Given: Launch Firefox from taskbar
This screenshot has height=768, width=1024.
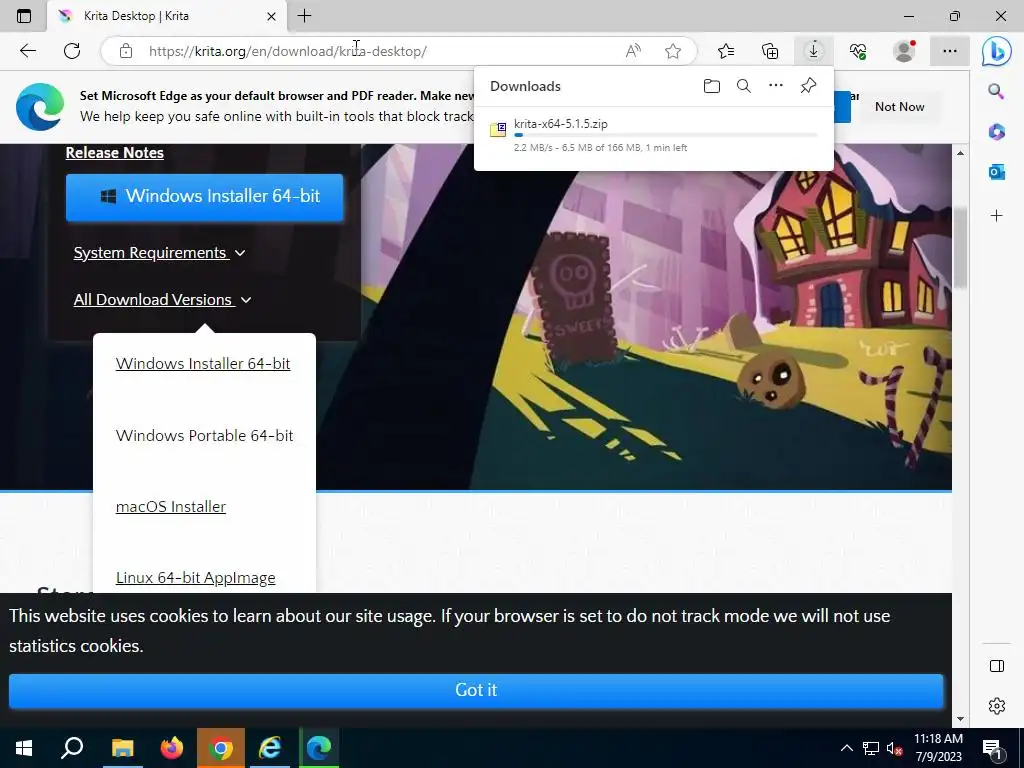Looking at the screenshot, I should click(x=172, y=748).
